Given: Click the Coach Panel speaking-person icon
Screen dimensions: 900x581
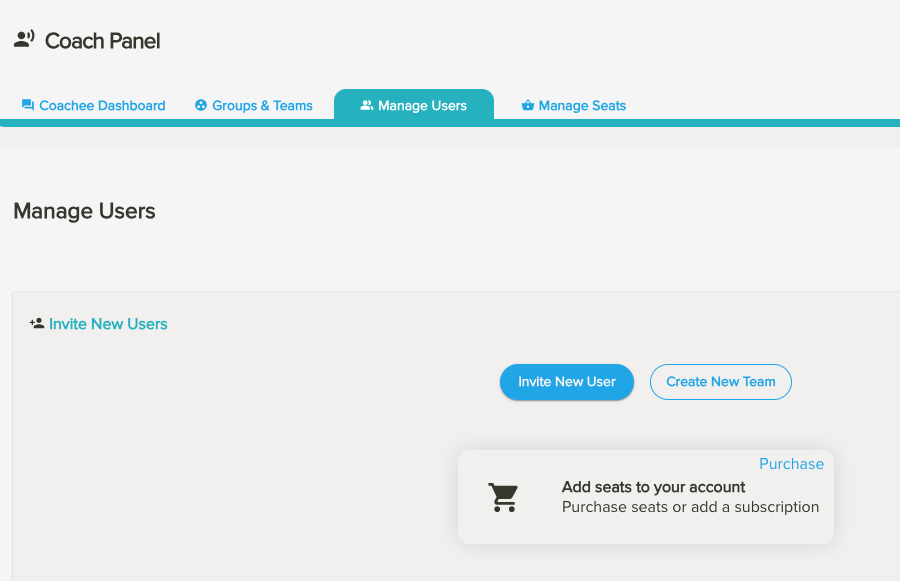Looking at the screenshot, I should coord(24,40).
